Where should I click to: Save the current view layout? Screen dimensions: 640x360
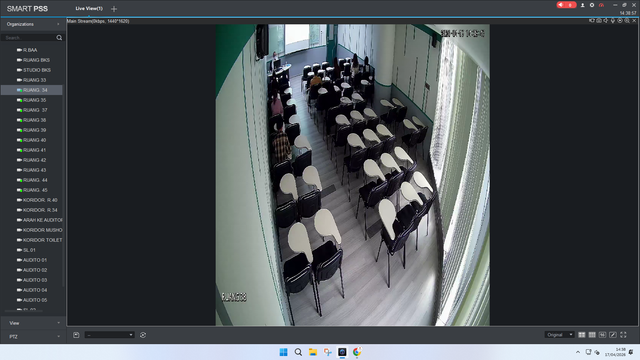pyautogui.click(x=76, y=335)
